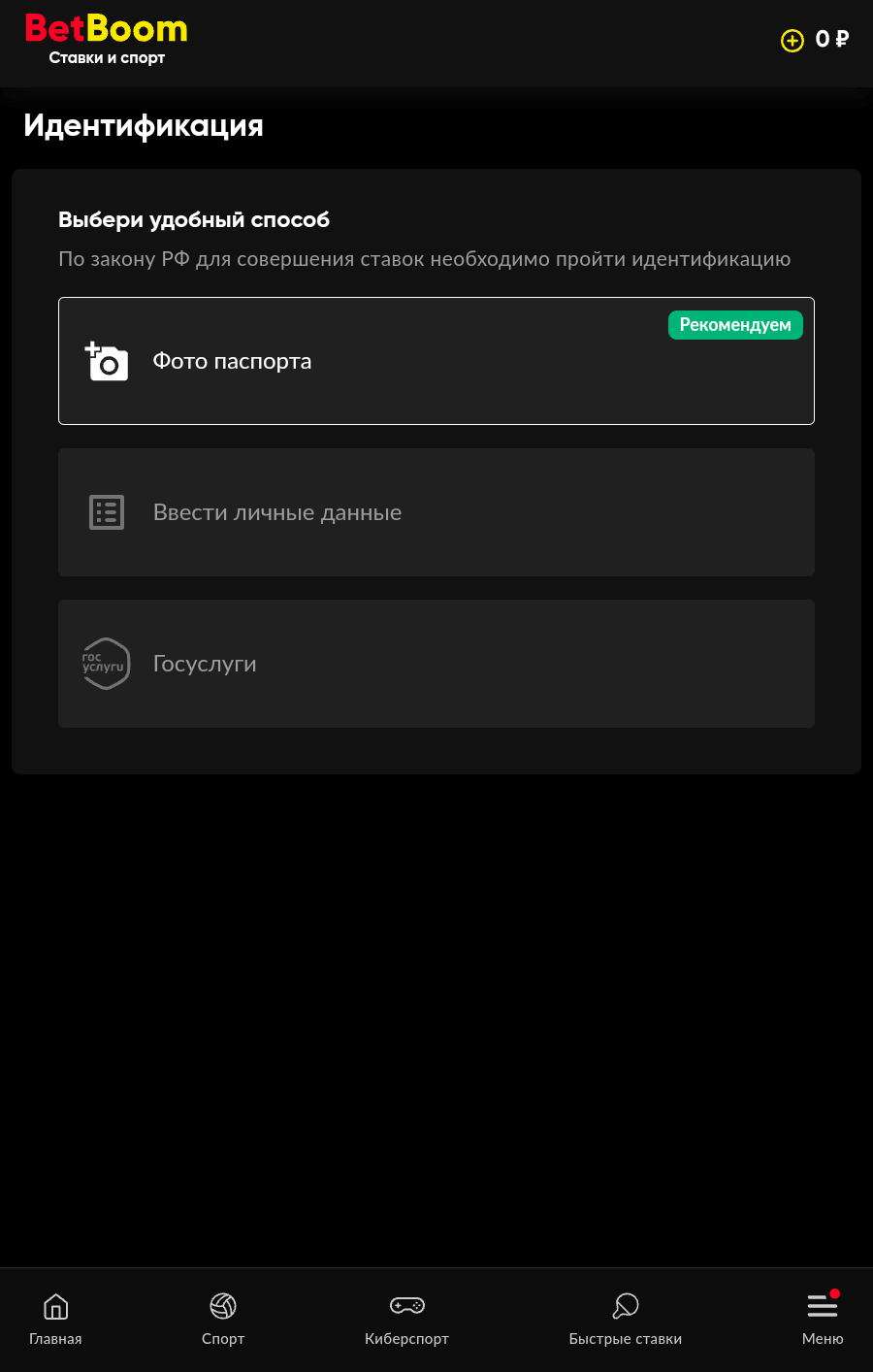Select the Фото паспорта option

pyautogui.click(x=436, y=361)
